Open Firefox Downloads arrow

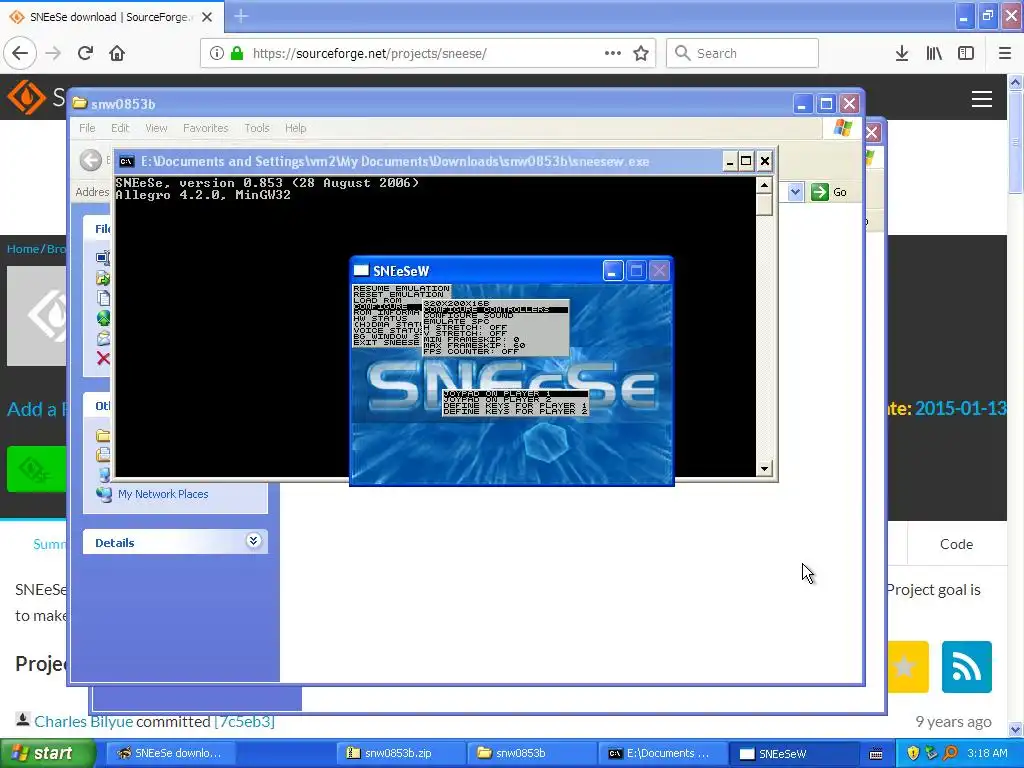[902, 53]
